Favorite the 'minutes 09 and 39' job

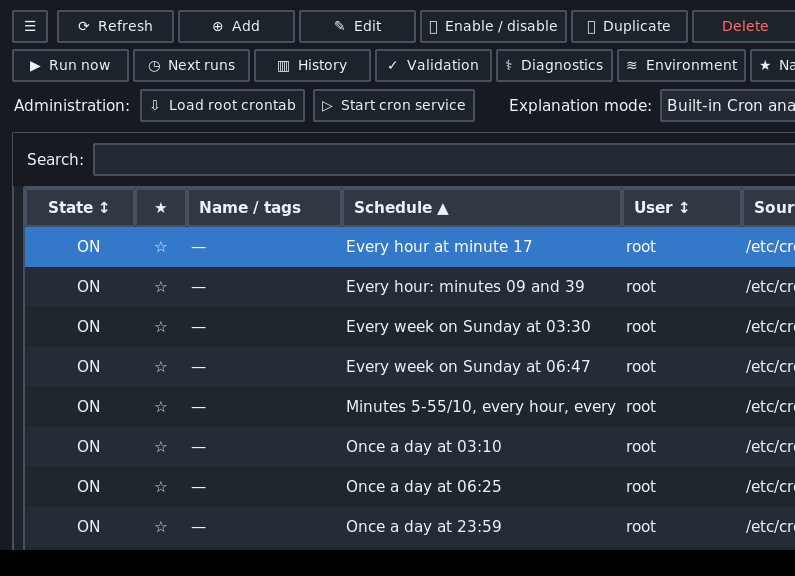(x=161, y=287)
